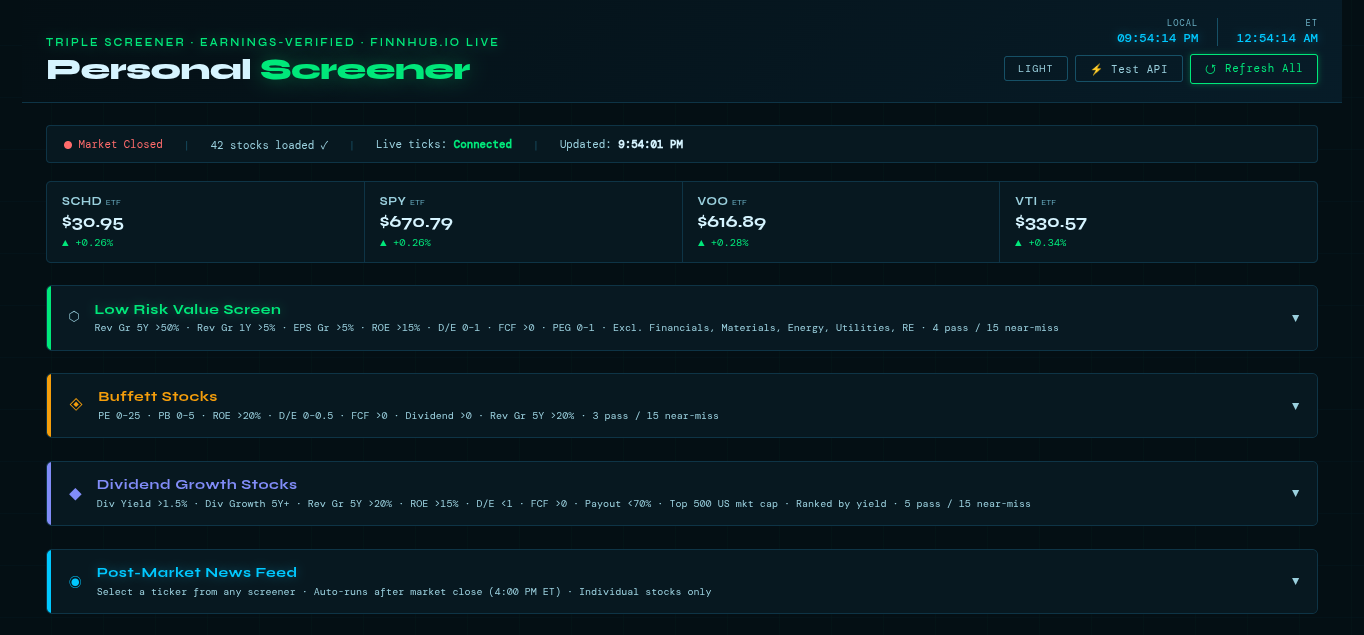1364x635 pixels.
Task: Click the red Market Closed status dot
Action: [68, 144]
